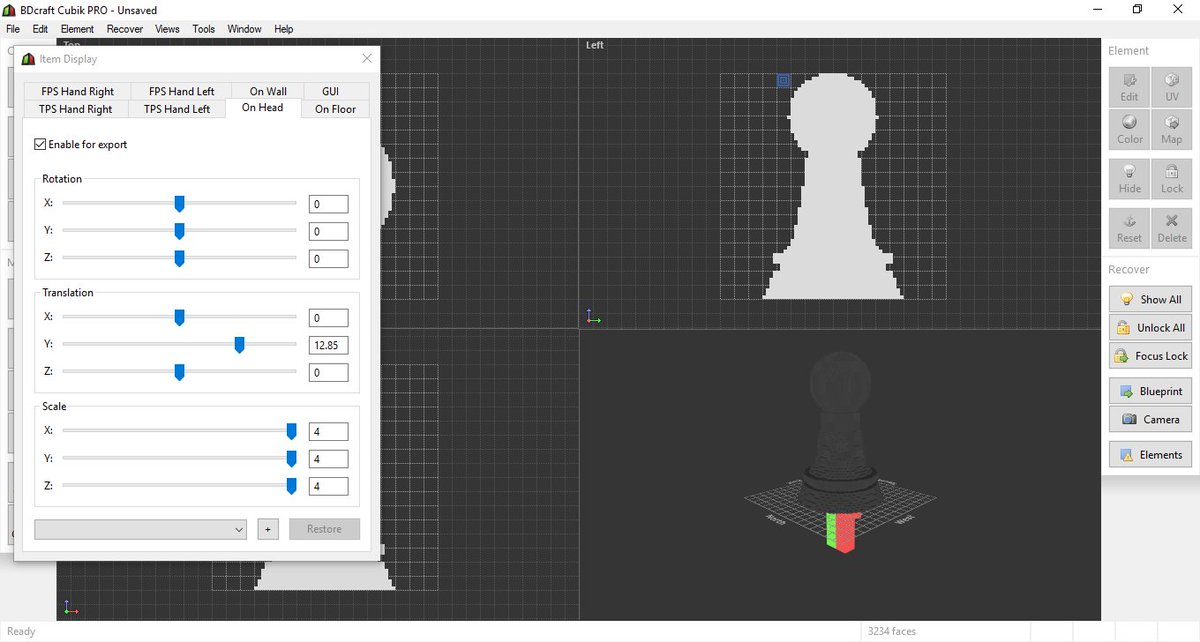Open the Map element tool
Screen dimensions: 1200x642
pos(1171,129)
